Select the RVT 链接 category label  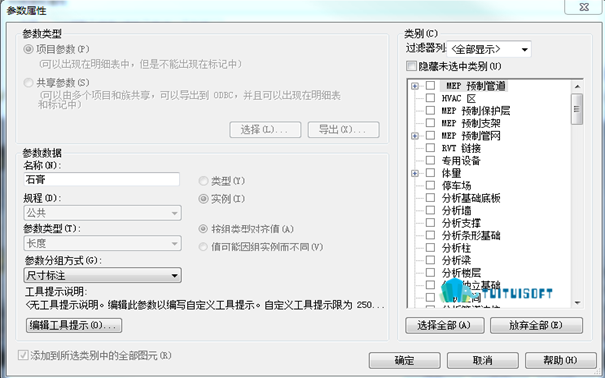461,148
